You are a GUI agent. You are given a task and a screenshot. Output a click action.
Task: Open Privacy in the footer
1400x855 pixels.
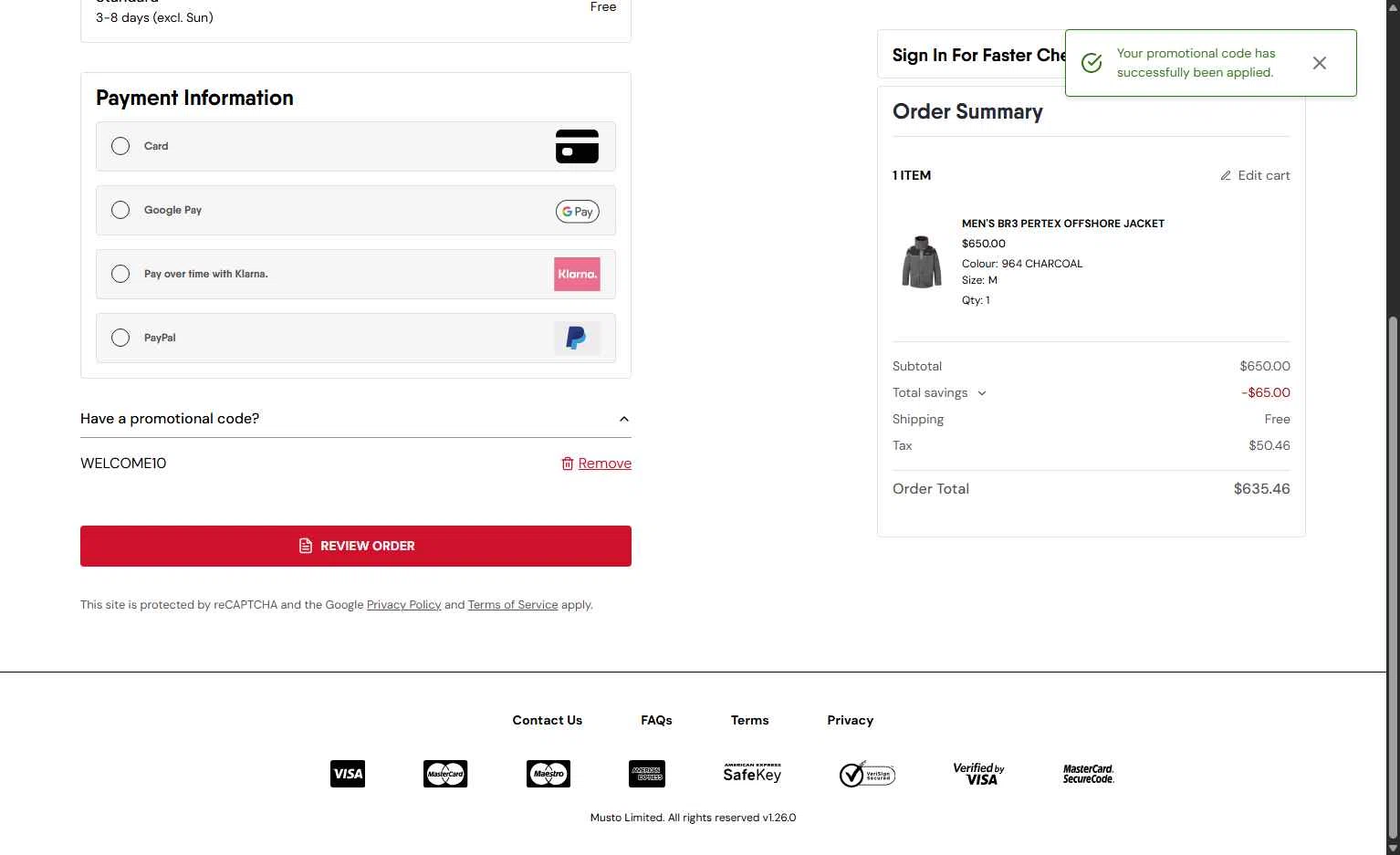[x=851, y=720]
